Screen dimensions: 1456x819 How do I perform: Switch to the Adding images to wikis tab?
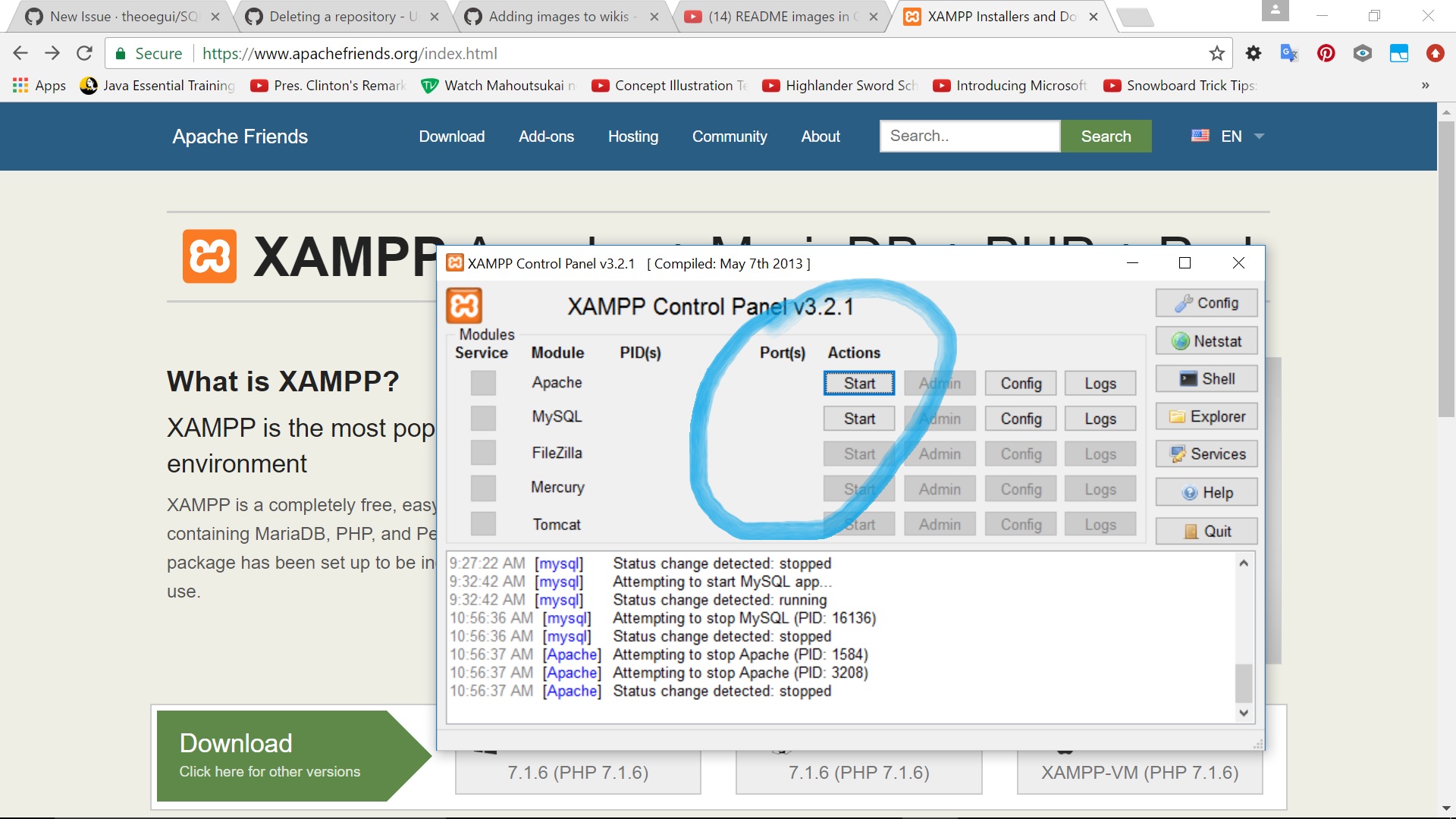tap(558, 17)
